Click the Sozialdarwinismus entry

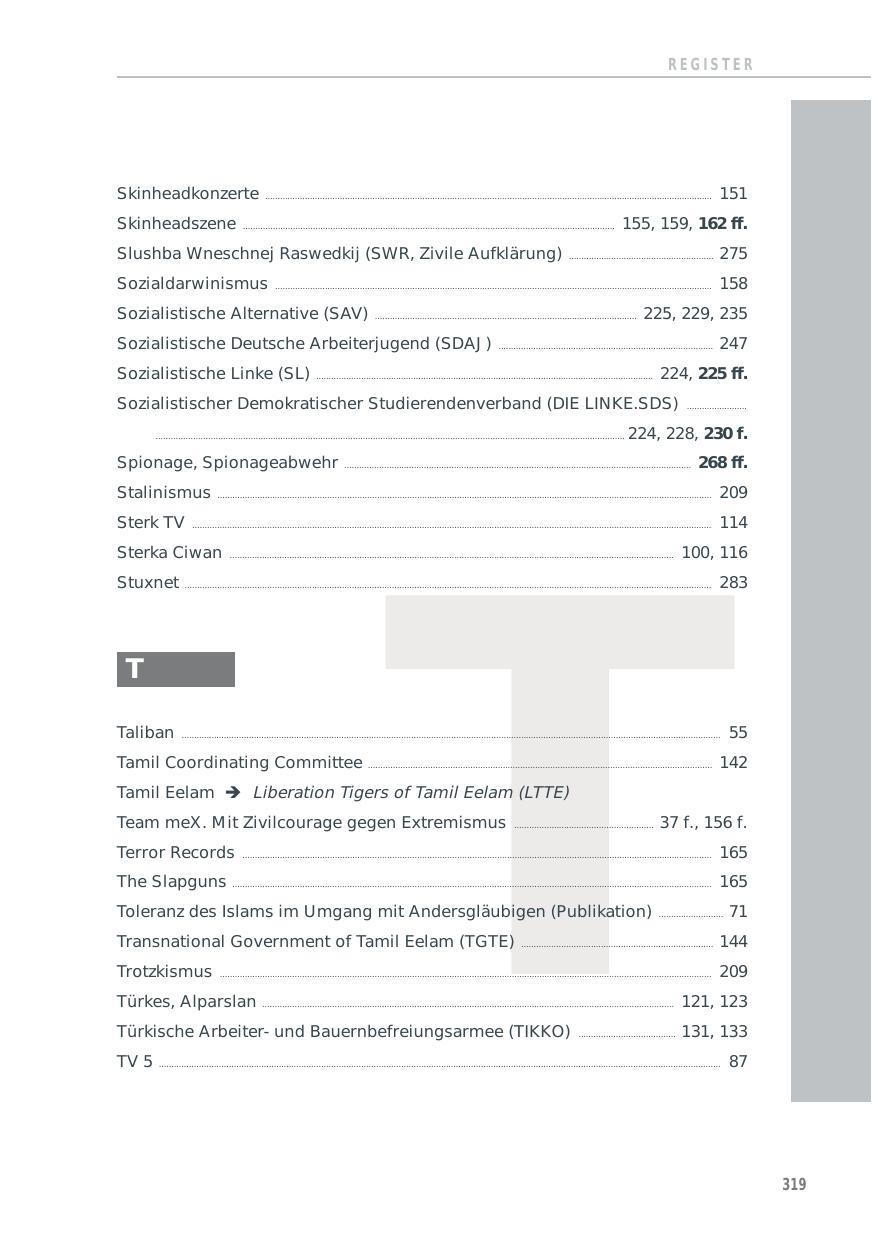pyautogui.click(x=192, y=283)
